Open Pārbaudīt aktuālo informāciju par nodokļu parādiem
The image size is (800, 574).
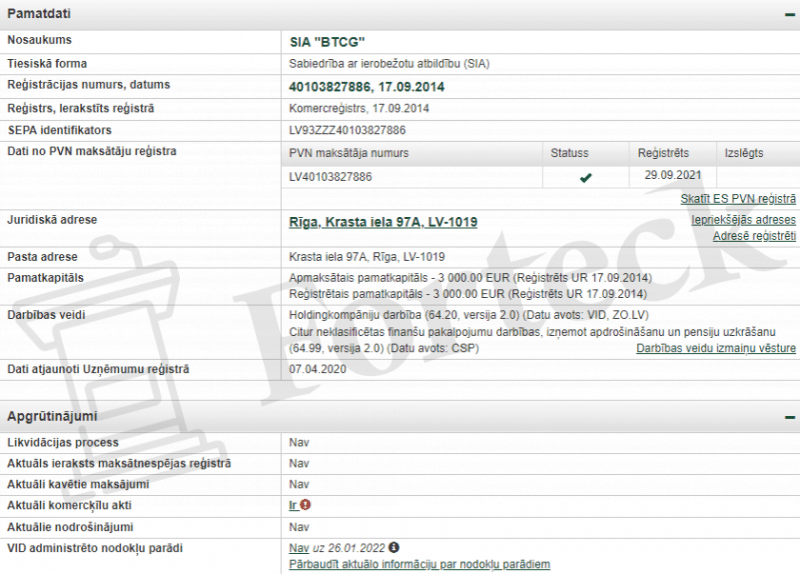click(x=419, y=564)
